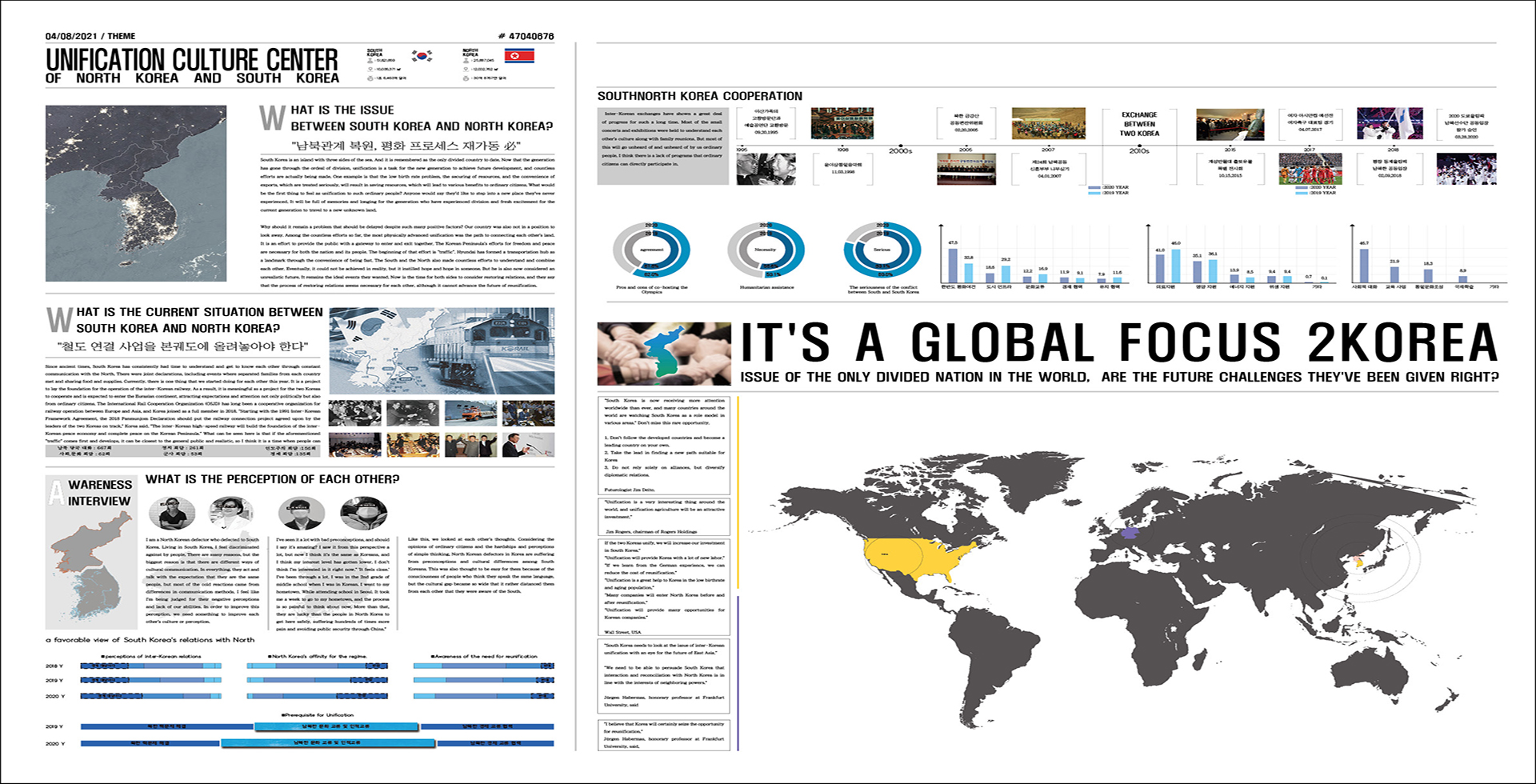Click 'WHAT IS THE PERCEPTION OF EACH OTHER?' heading
This screenshot has width=1536, height=784.
(x=272, y=479)
